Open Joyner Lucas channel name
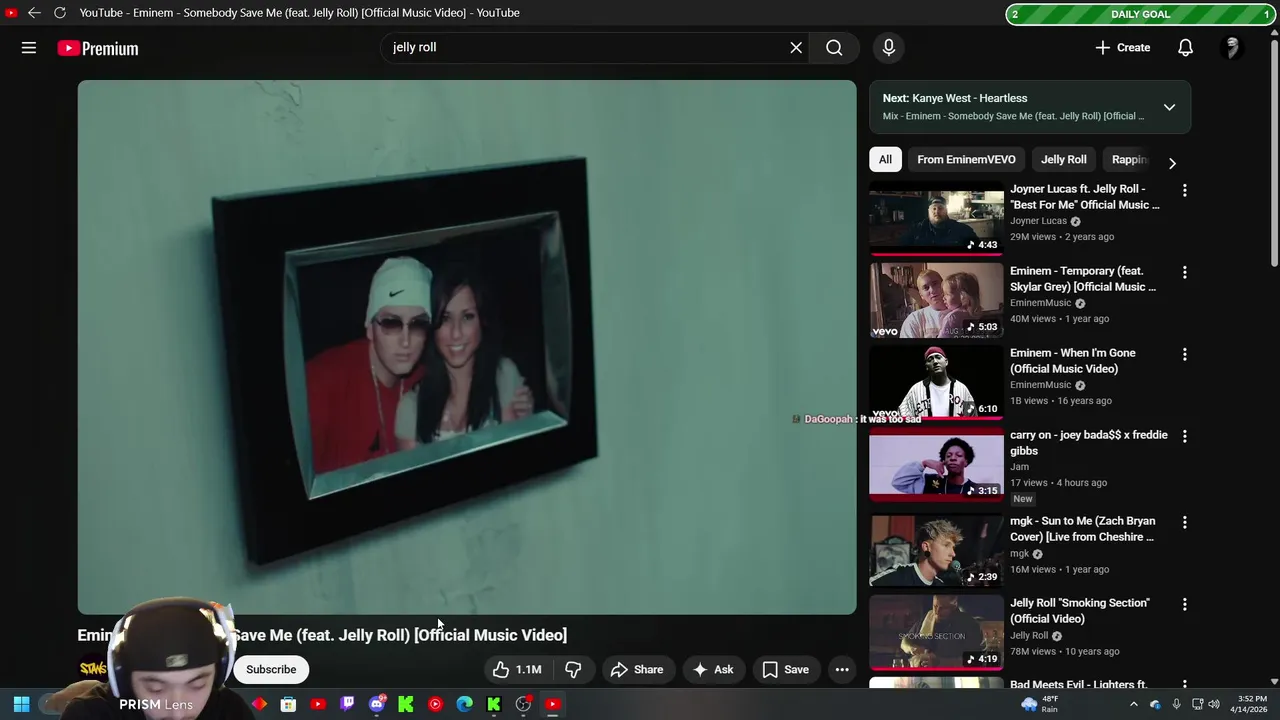1280x720 pixels. (1038, 221)
